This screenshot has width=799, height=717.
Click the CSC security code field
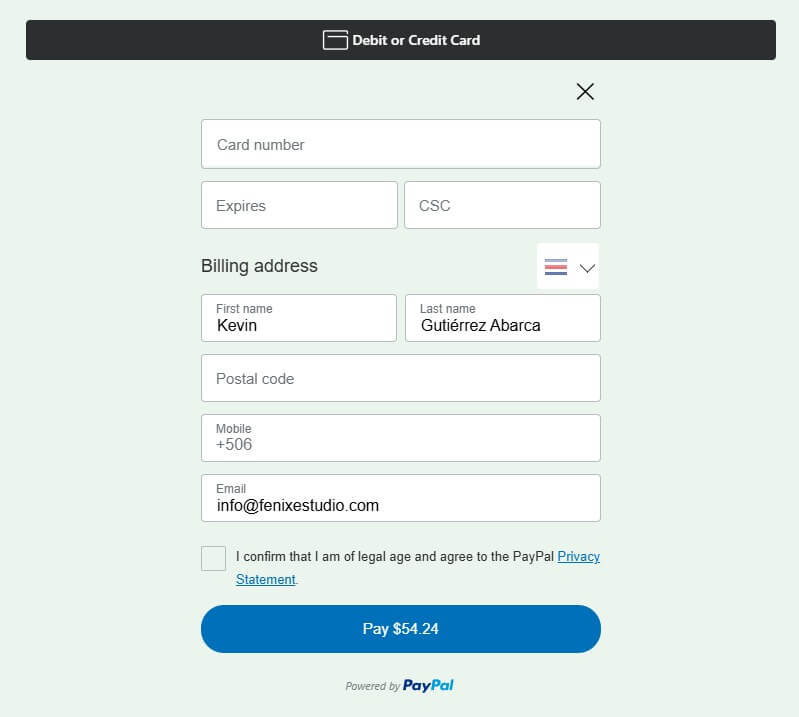(x=502, y=205)
